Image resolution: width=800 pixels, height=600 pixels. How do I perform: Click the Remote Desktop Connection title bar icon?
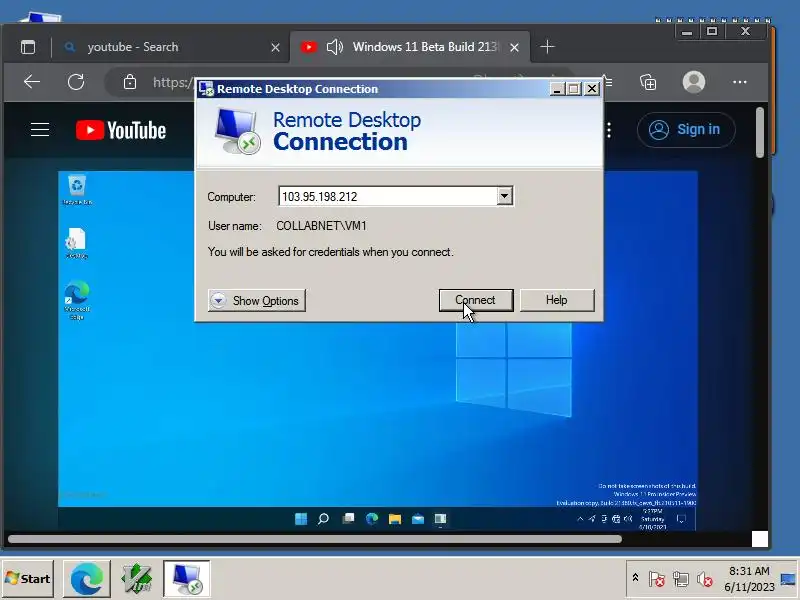pos(206,89)
